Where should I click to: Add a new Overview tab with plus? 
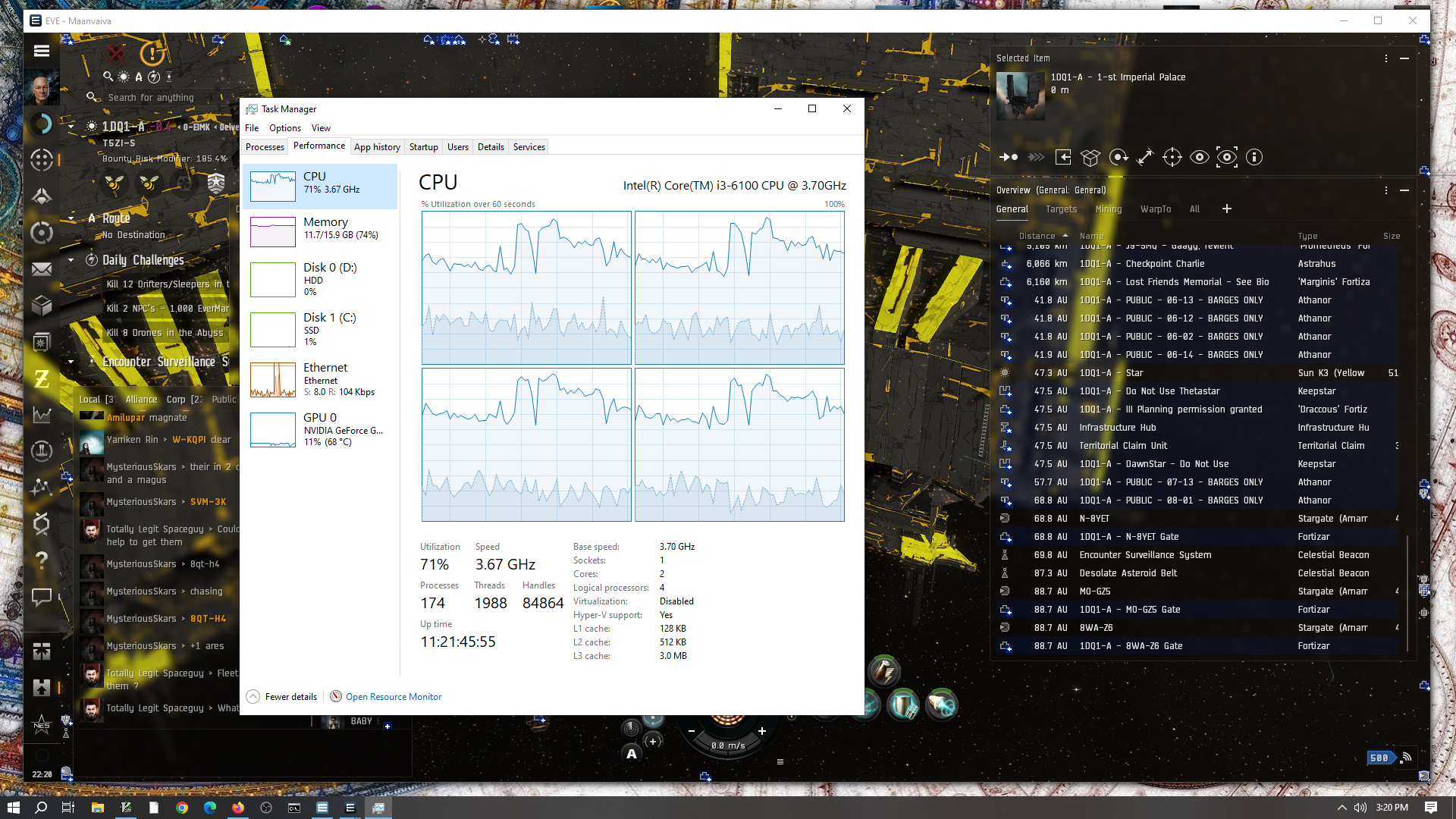click(x=1227, y=209)
